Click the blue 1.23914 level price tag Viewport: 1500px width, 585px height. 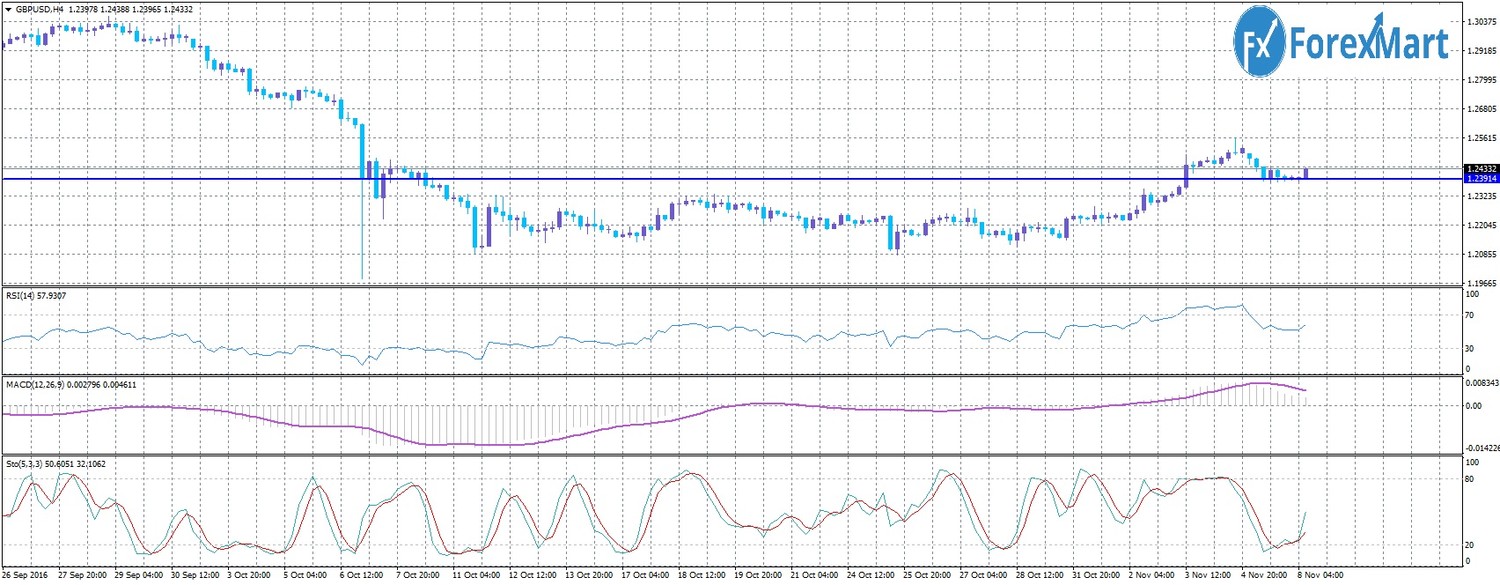click(1480, 178)
